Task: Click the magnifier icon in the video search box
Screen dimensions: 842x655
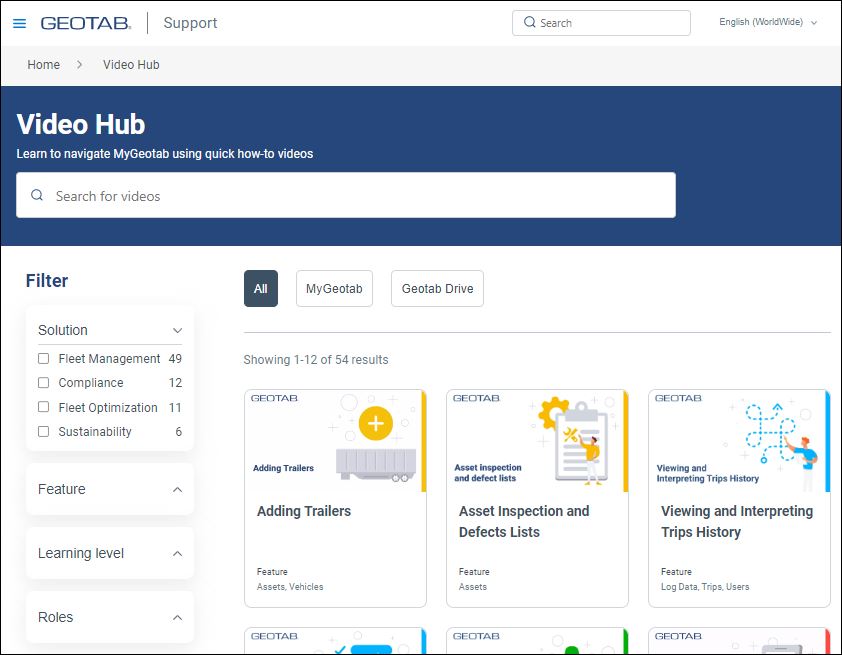Action: 37,195
